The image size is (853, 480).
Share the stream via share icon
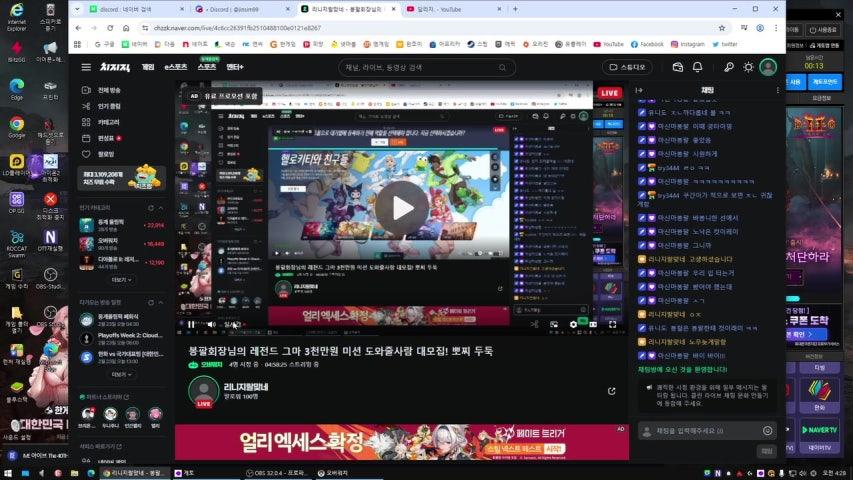pyautogui.click(x=612, y=391)
